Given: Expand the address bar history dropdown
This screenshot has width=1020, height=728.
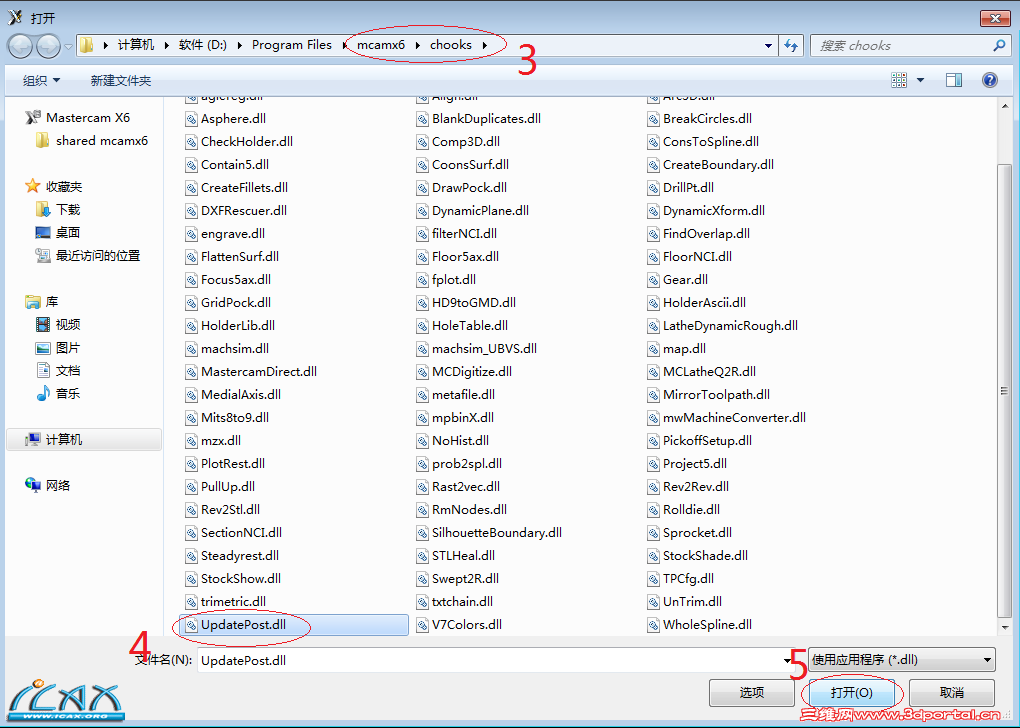Looking at the screenshot, I should click(768, 46).
